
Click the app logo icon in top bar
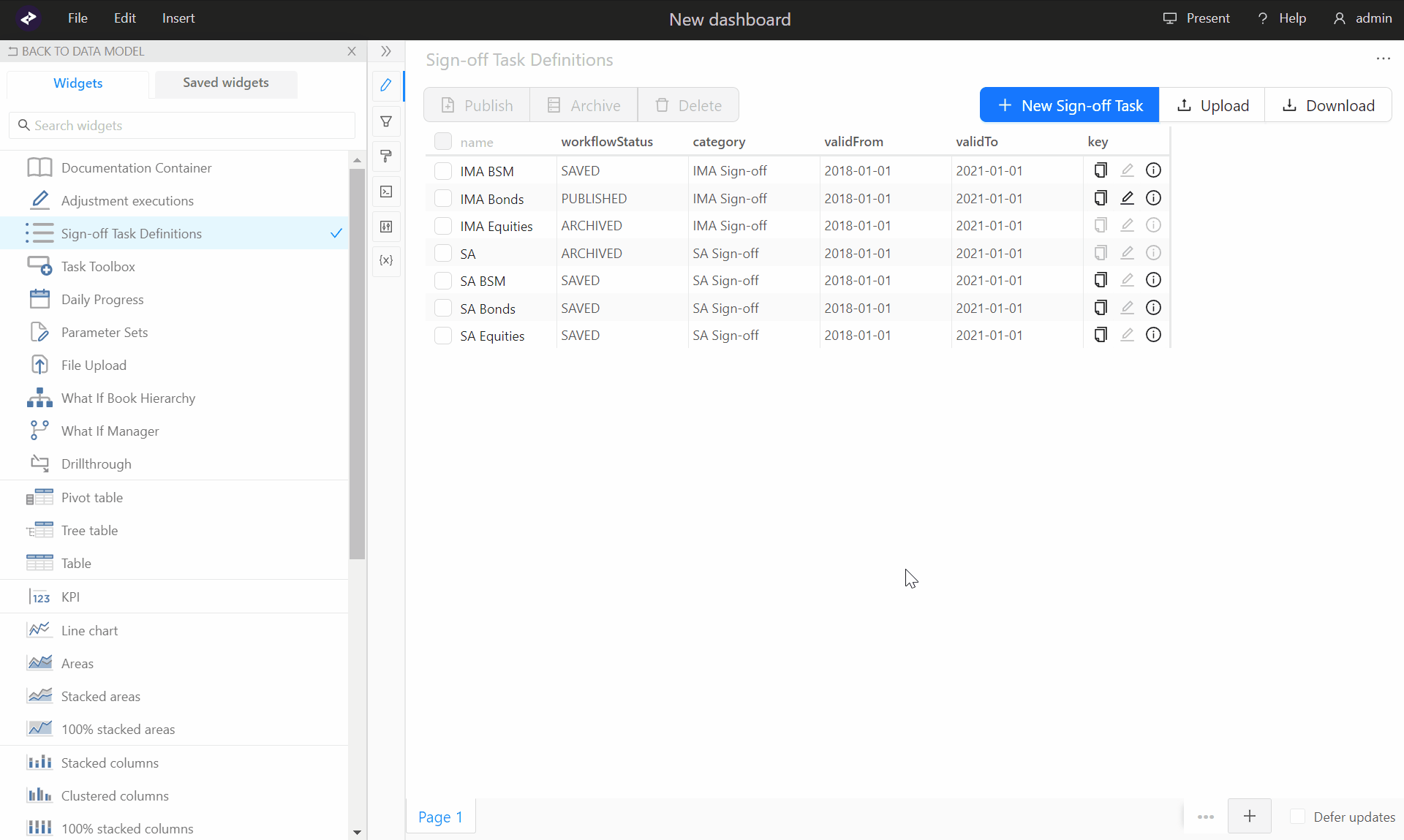pyautogui.click(x=29, y=18)
